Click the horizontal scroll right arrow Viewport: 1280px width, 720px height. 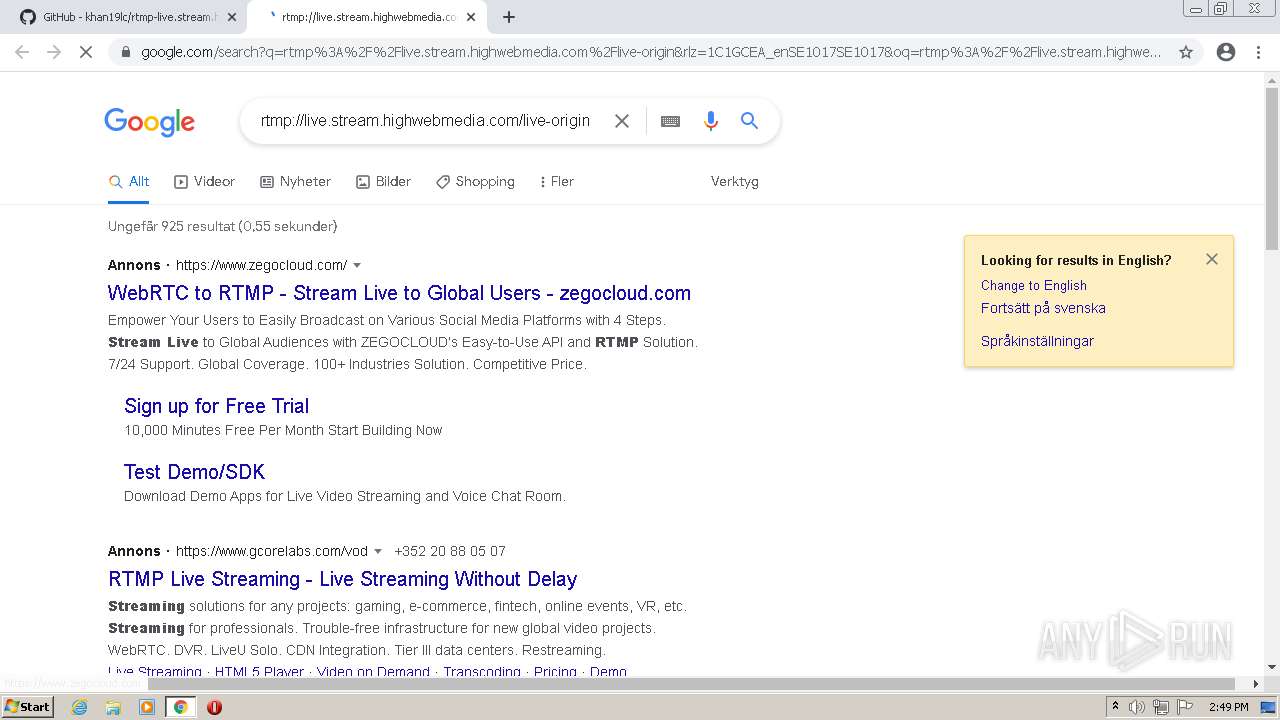(1257, 684)
